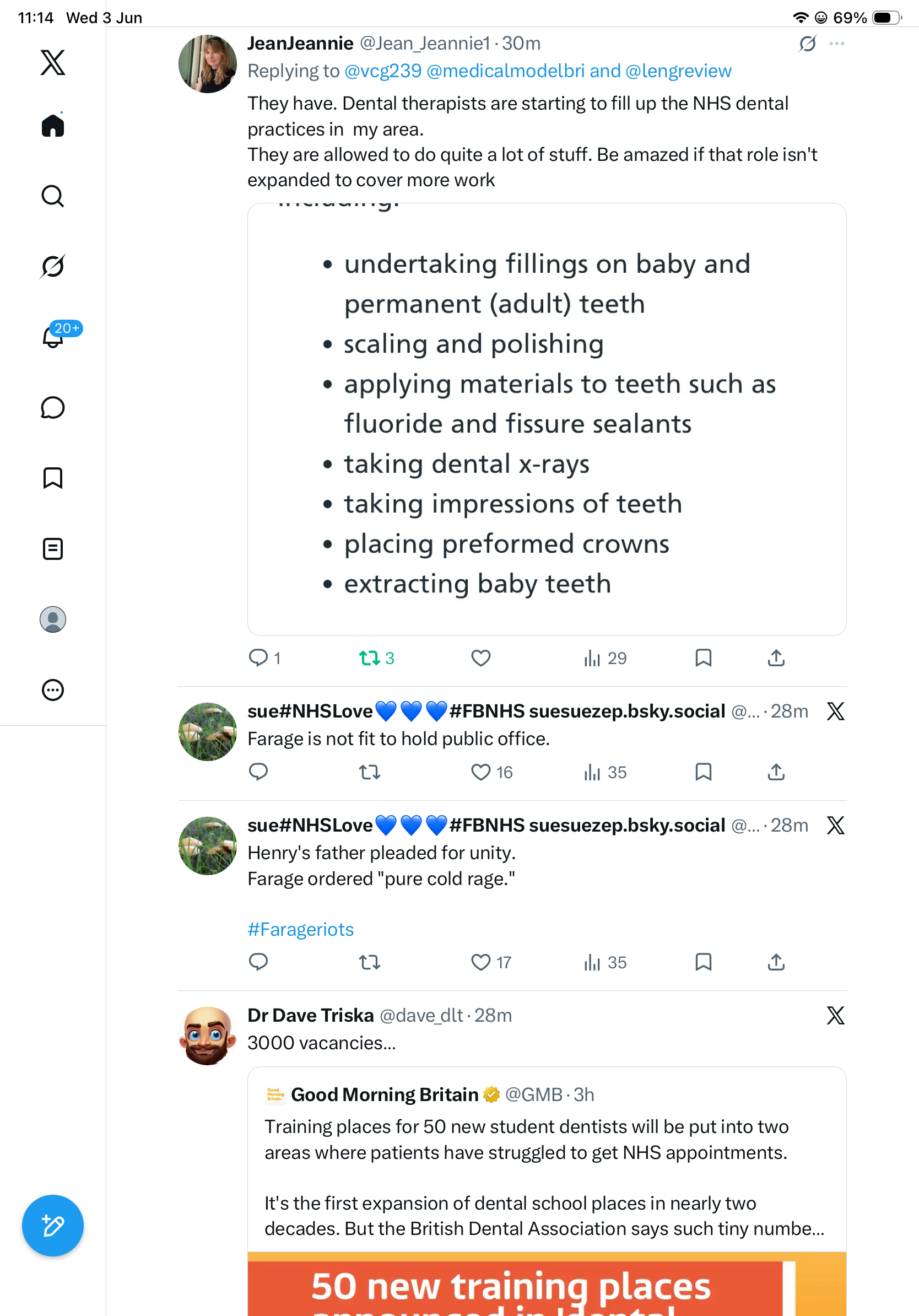The image size is (919, 1316).
Task: Open Grok from the sidebar
Action: point(53,266)
